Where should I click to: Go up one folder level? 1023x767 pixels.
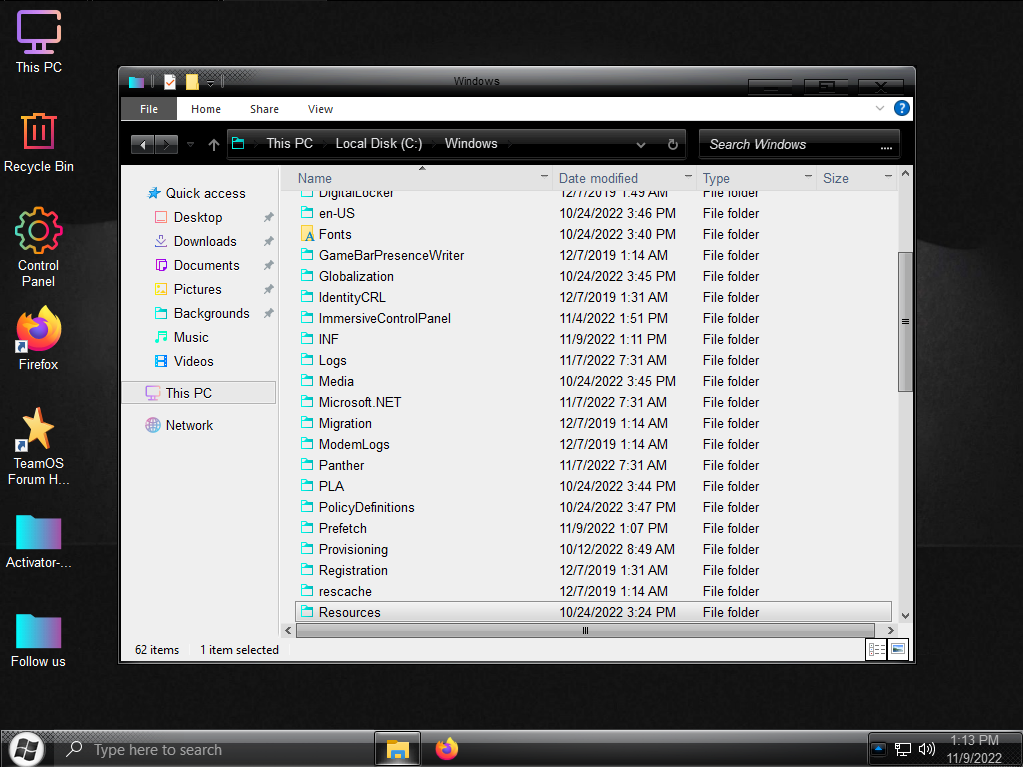pyautogui.click(x=213, y=144)
